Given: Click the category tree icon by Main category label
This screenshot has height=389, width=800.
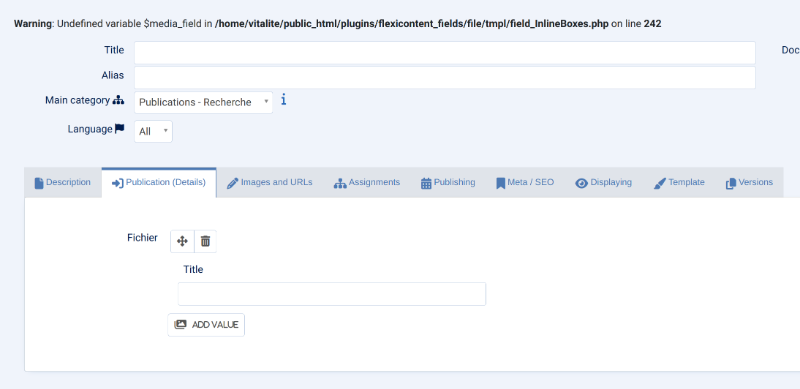Looking at the screenshot, I should point(118,100).
